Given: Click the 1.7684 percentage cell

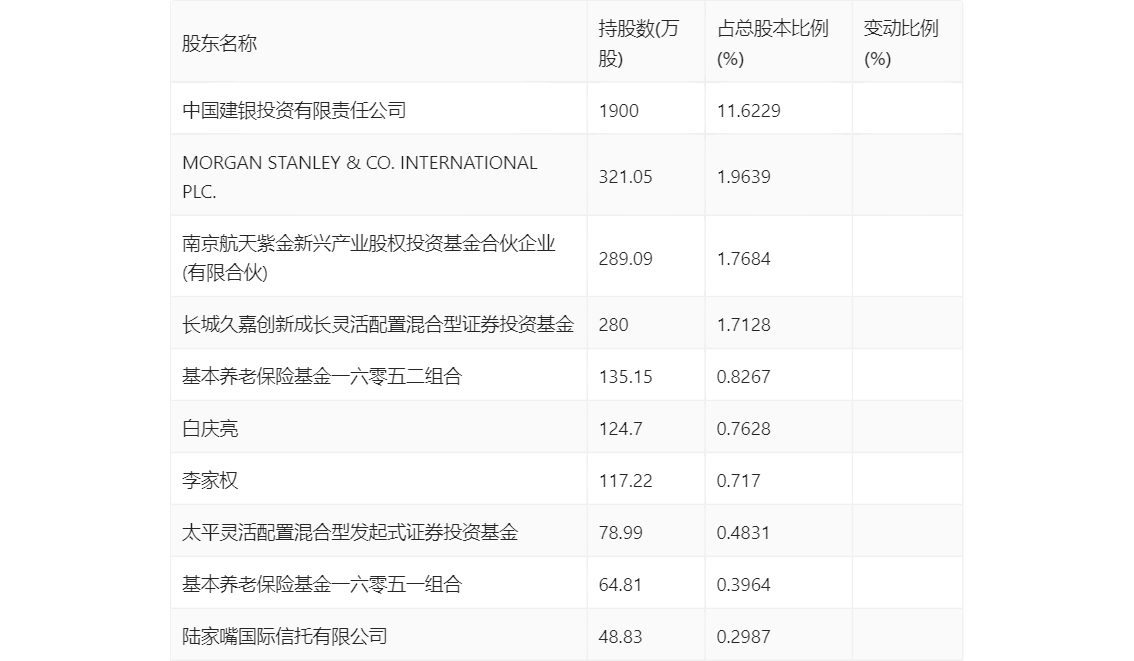Looking at the screenshot, I should tap(743, 259).
